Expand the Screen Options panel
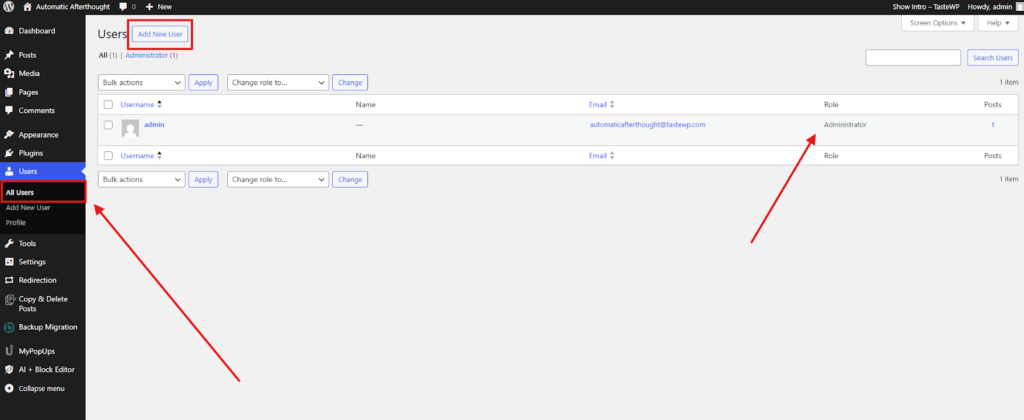 (x=936, y=23)
